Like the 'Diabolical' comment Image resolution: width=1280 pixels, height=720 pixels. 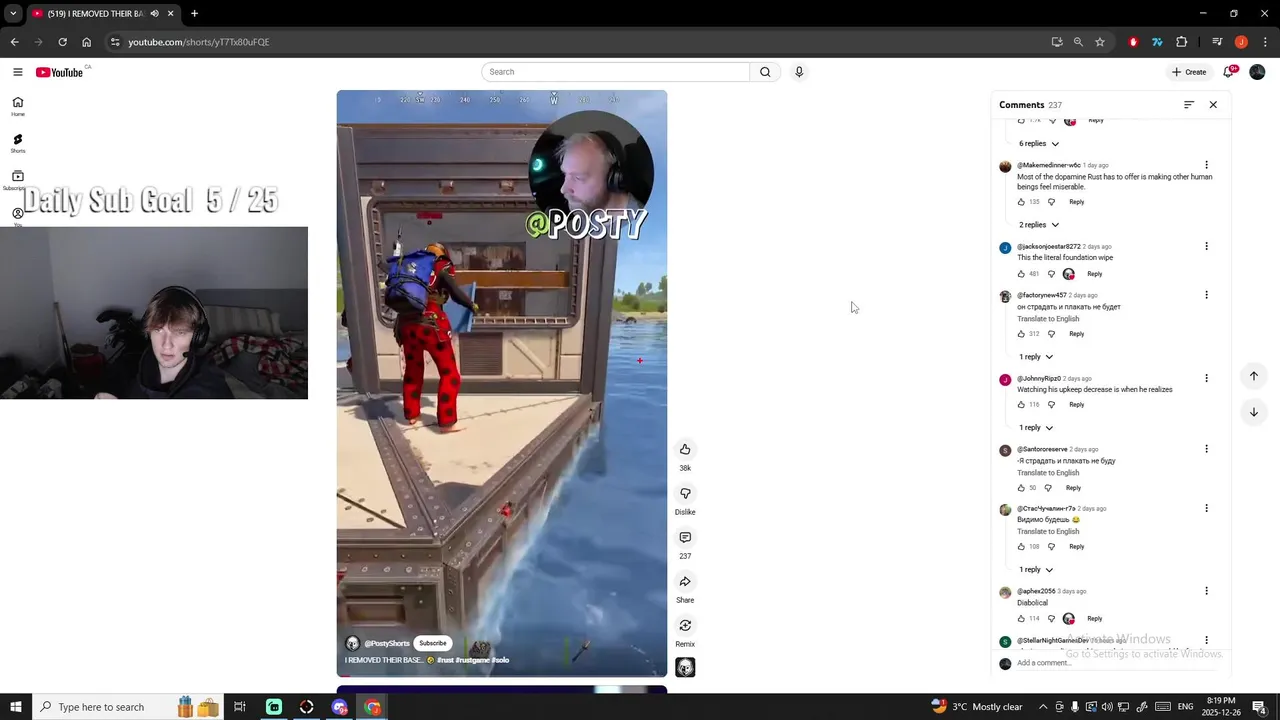coord(1021,619)
